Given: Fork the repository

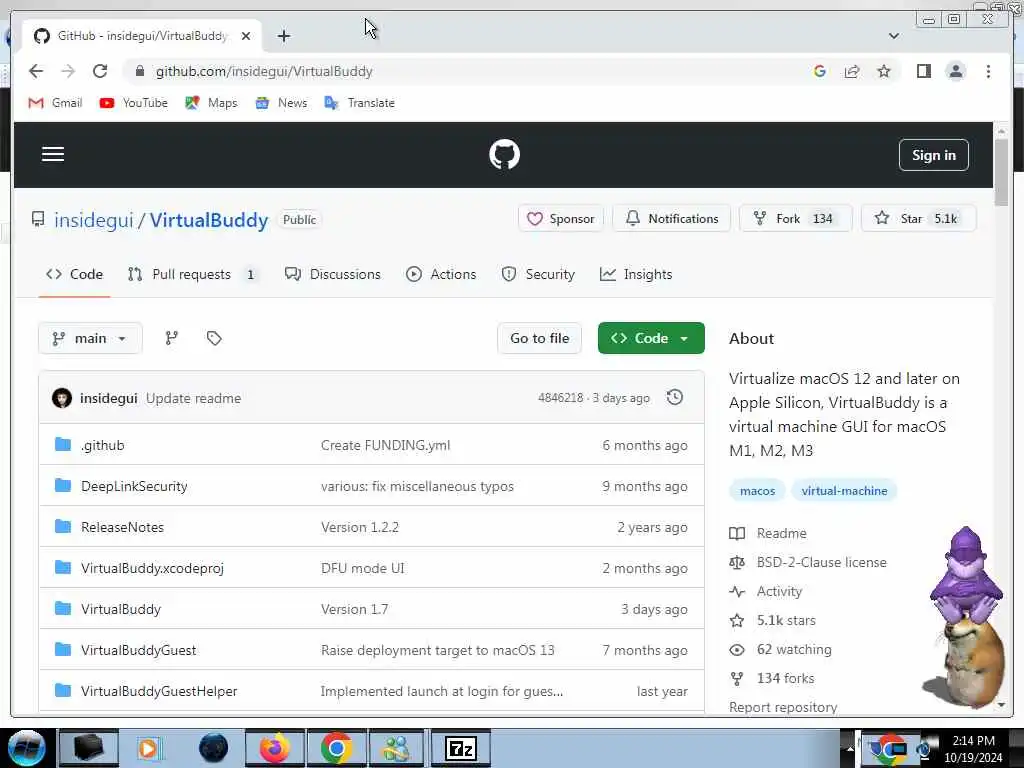Looking at the screenshot, I should click(795, 219).
